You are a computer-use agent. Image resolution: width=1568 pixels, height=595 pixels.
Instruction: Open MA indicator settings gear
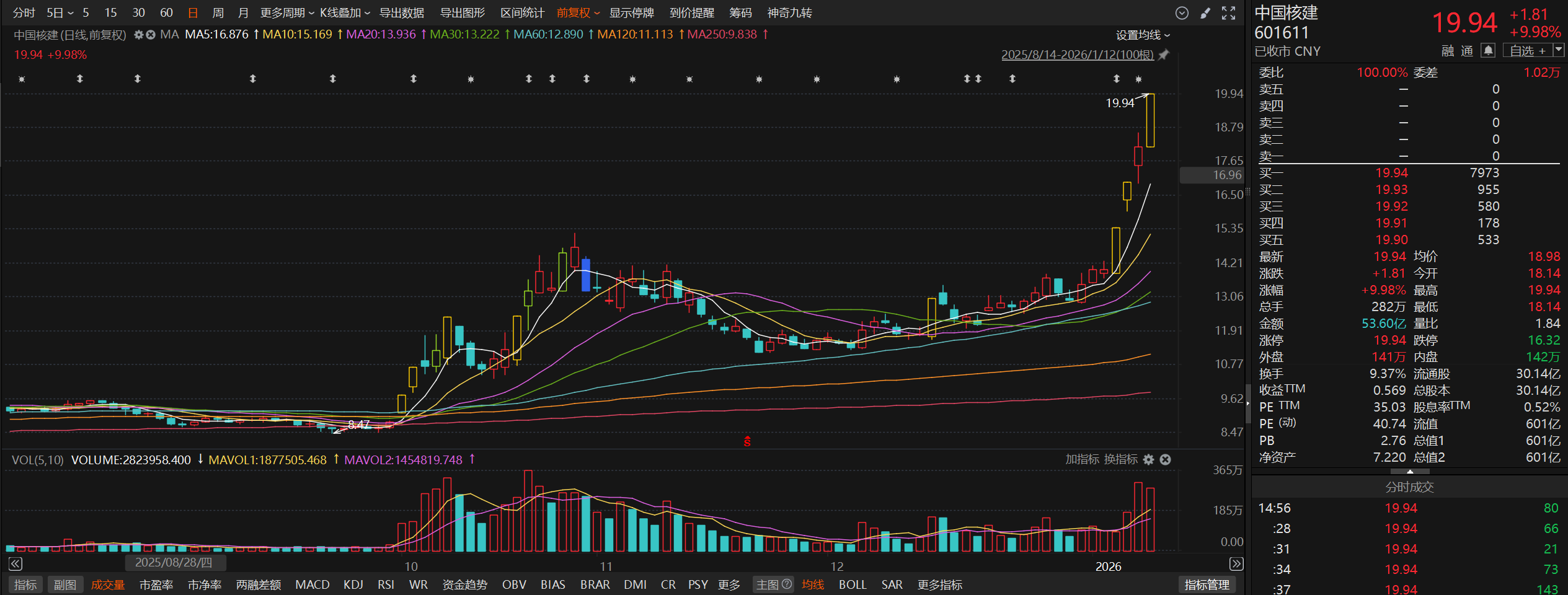pyautogui.click(x=139, y=35)
